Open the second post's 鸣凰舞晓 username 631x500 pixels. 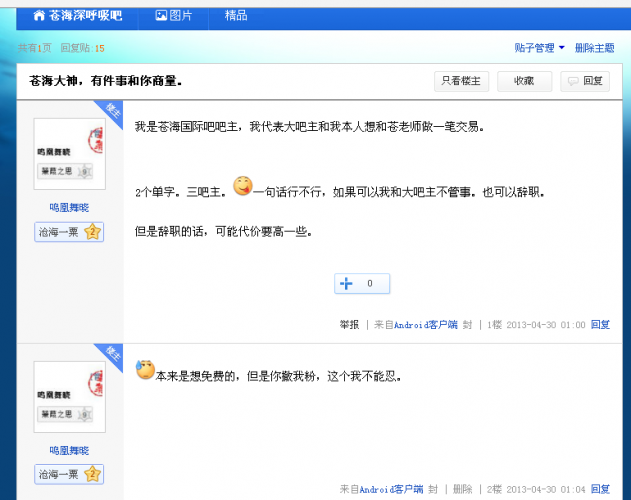69,450
